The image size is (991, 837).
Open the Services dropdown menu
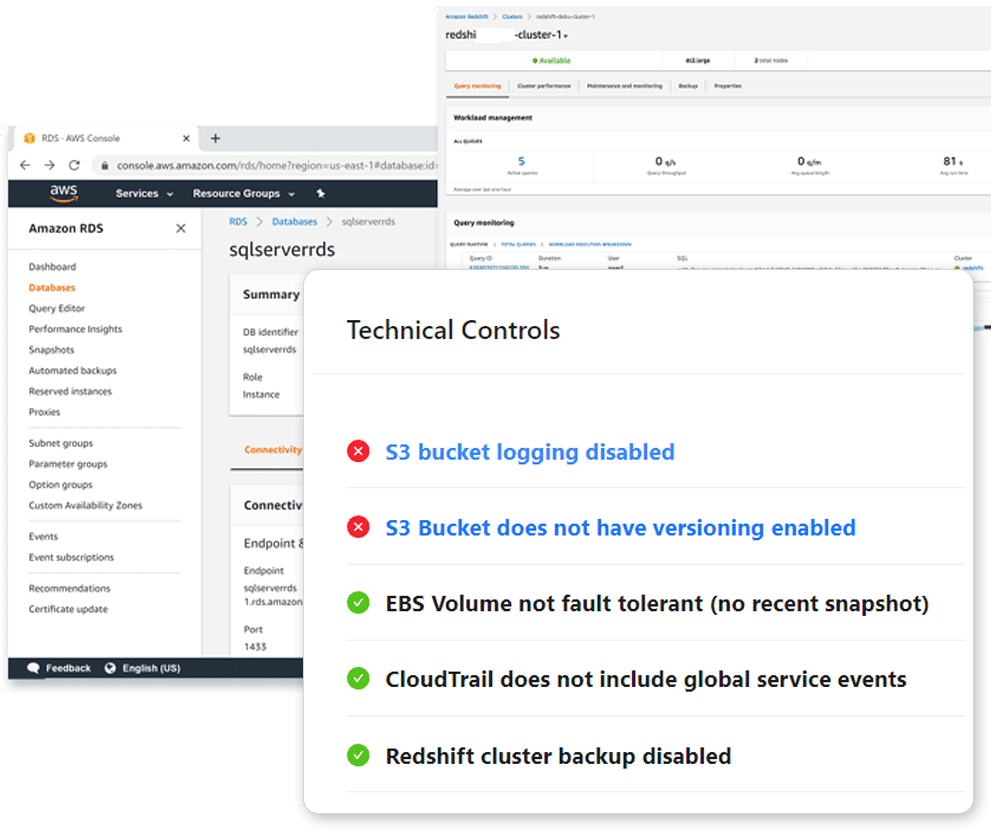(x=144, y=193)
